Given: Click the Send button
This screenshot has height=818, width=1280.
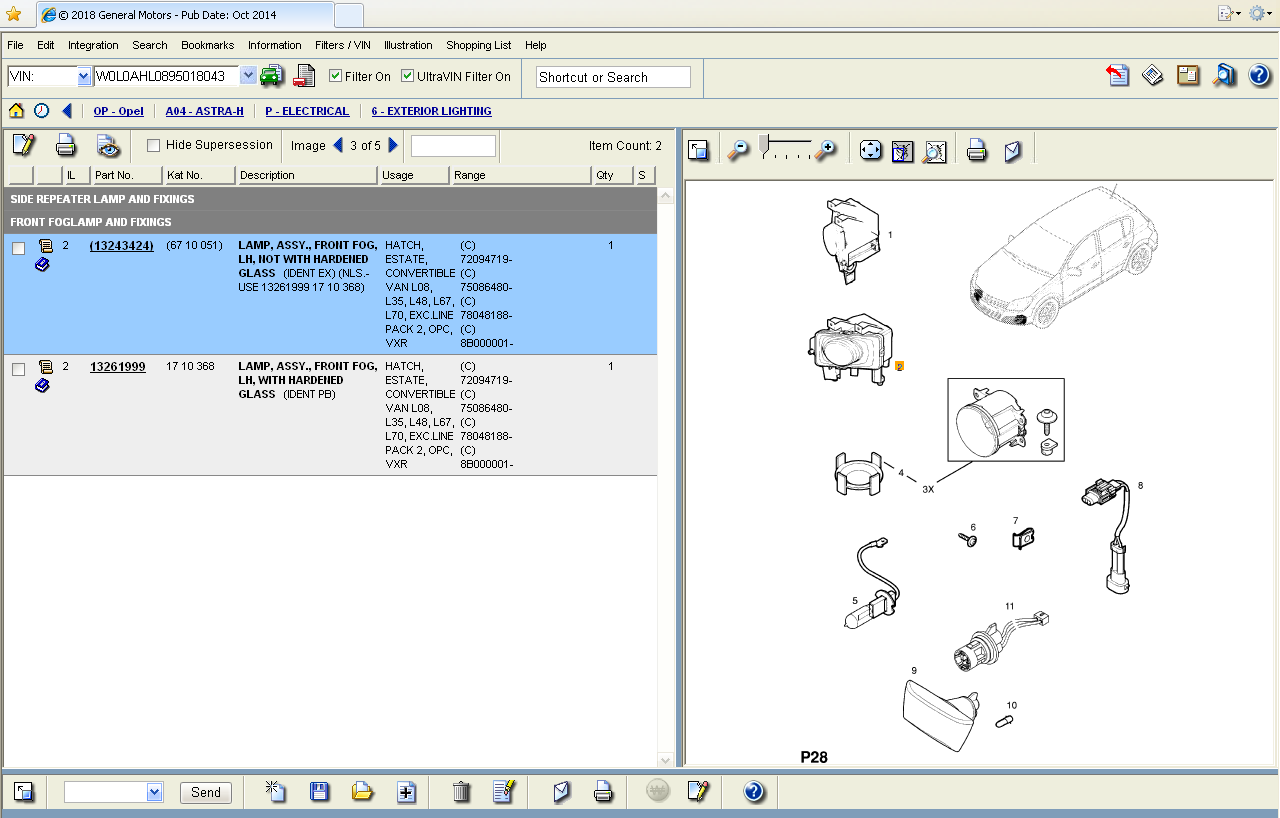Looking at the screenshot, I should pos(206,792).
